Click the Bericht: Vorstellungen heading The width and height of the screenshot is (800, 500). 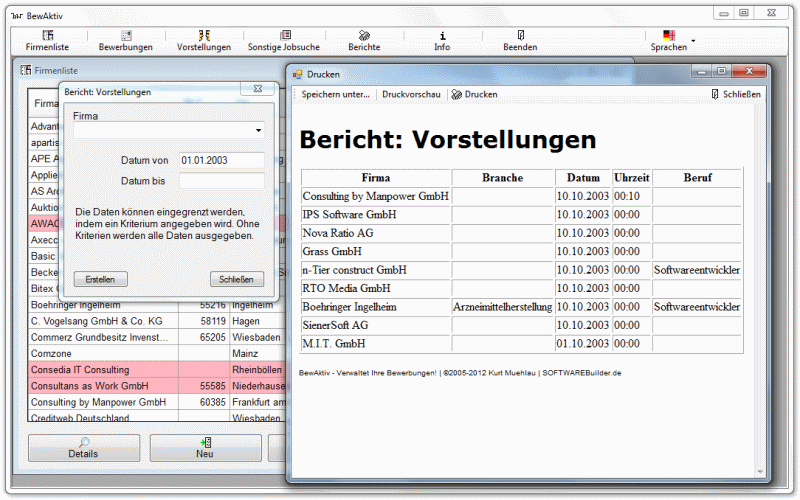[447, 139]
